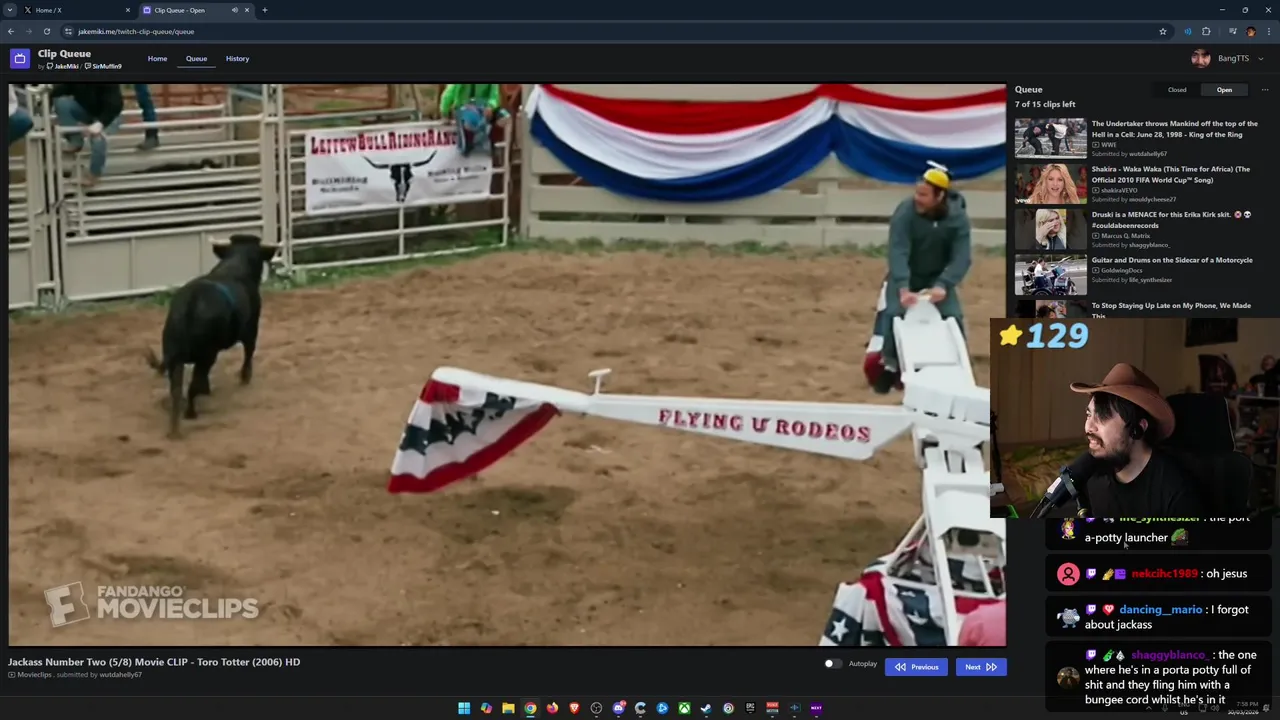Open Steam from the taskbar
1280x720 pixels.
[x=706, y=708]
